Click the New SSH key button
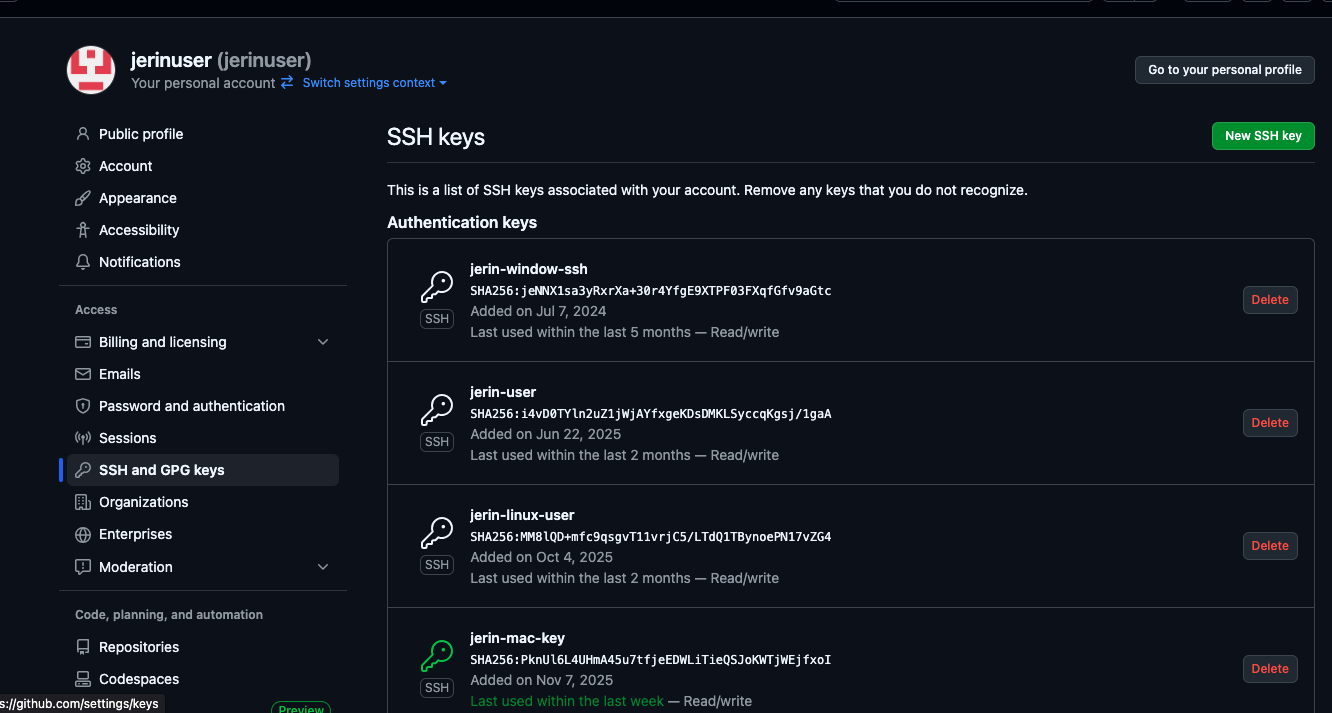 point(1262,136)
